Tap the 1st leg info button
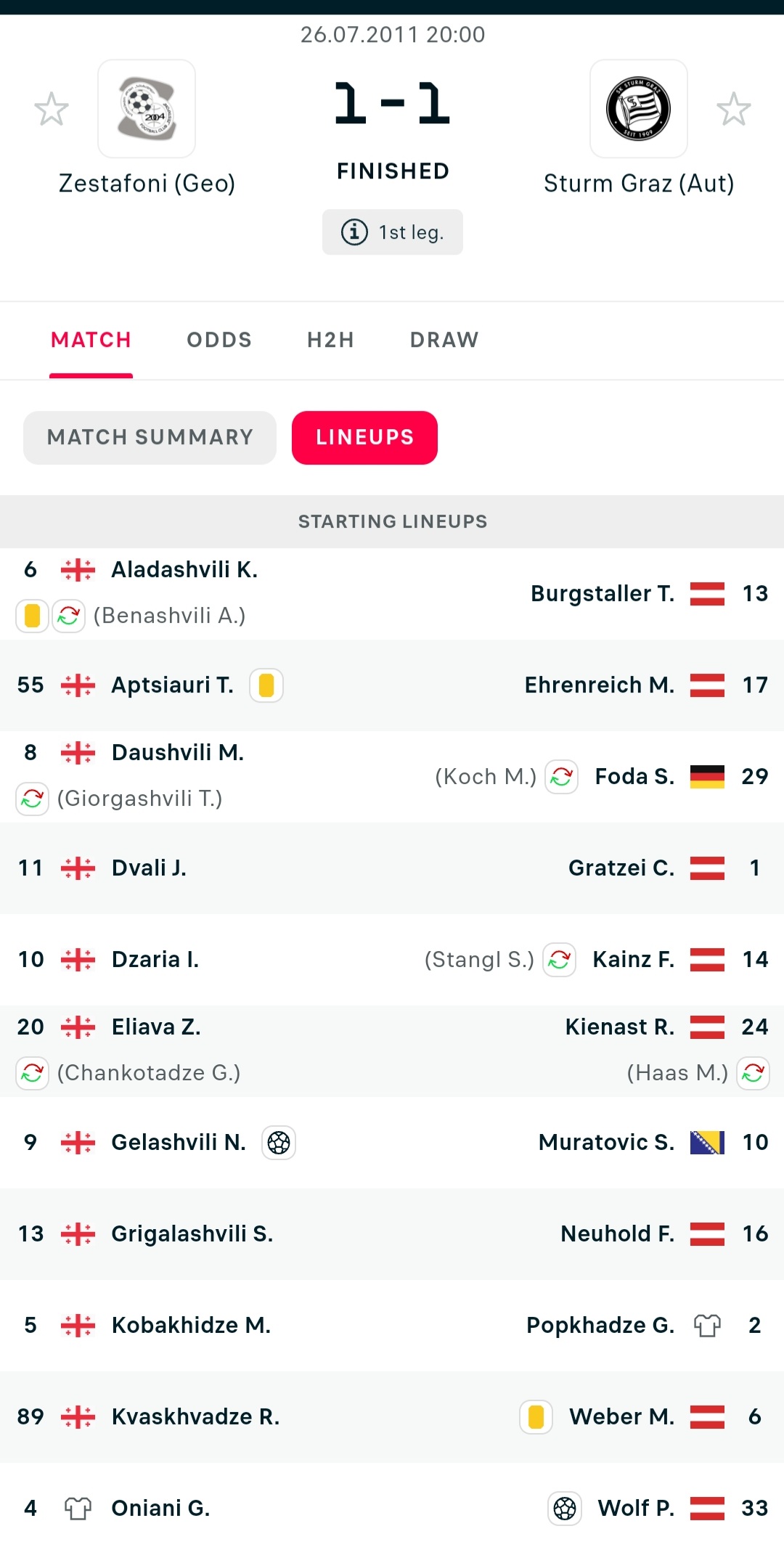Image resolution: width=784 pixels, height=1550 pixels. (x=393, y=232)
